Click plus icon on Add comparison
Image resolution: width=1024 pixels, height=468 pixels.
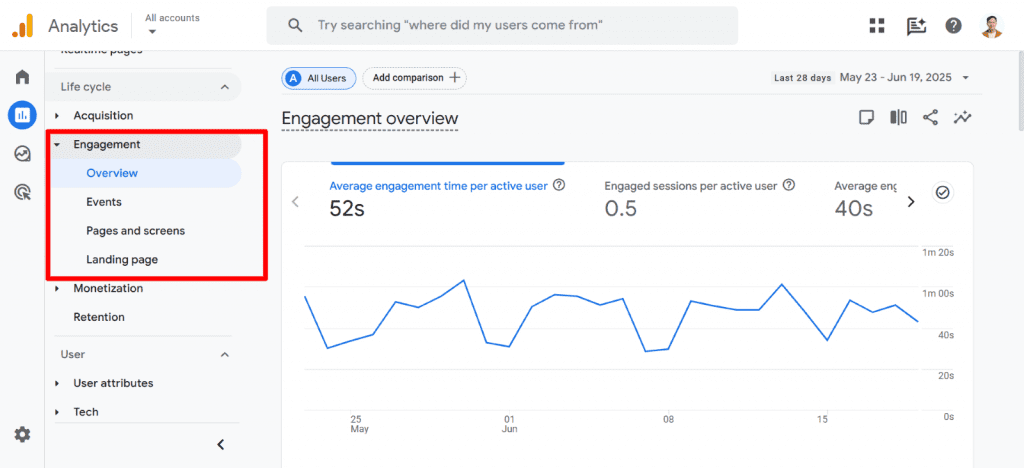(x=455, y=78)
